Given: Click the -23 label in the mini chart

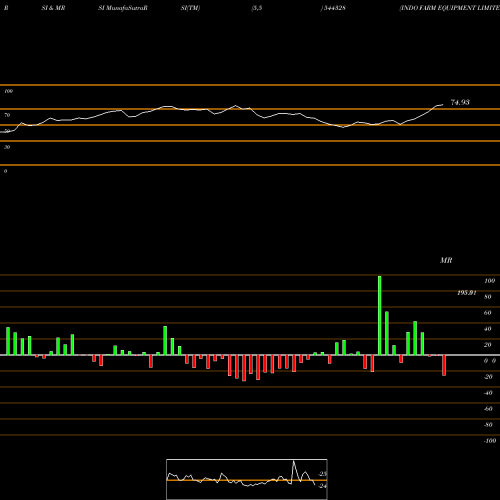Looking at the screenshot, I should click(322, 474).
